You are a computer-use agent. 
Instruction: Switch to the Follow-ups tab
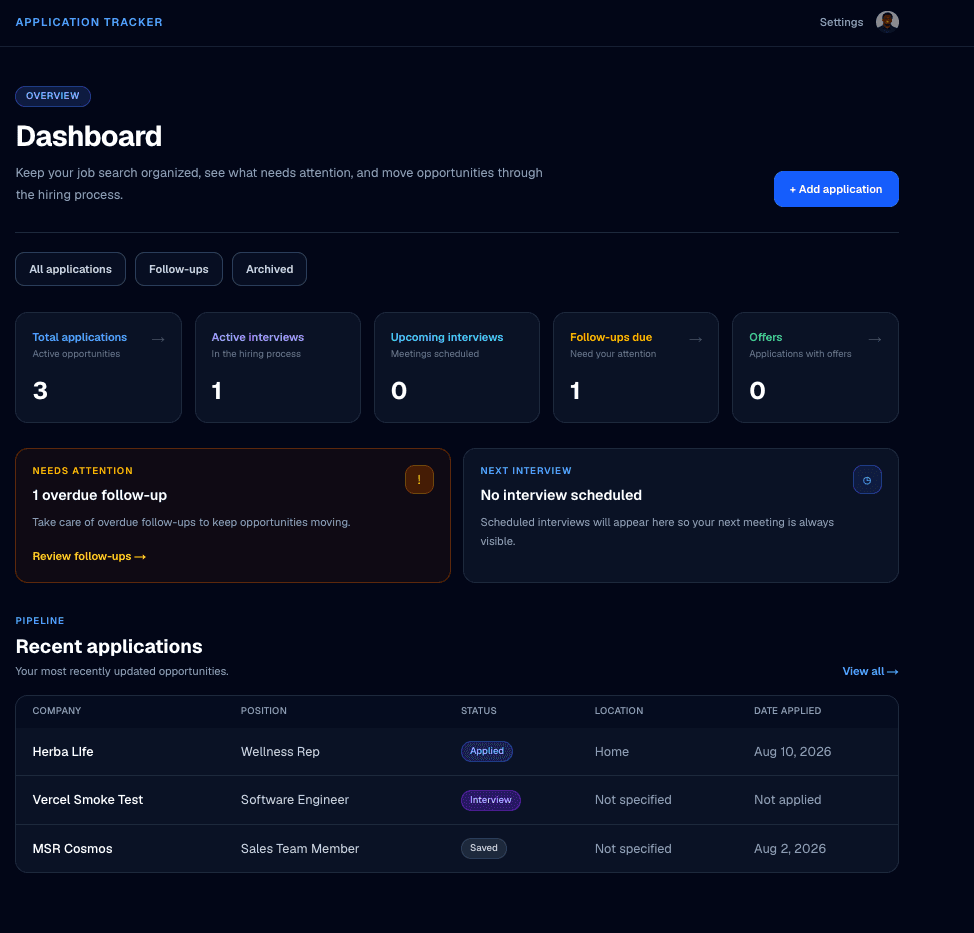click(x=179, y=269)
